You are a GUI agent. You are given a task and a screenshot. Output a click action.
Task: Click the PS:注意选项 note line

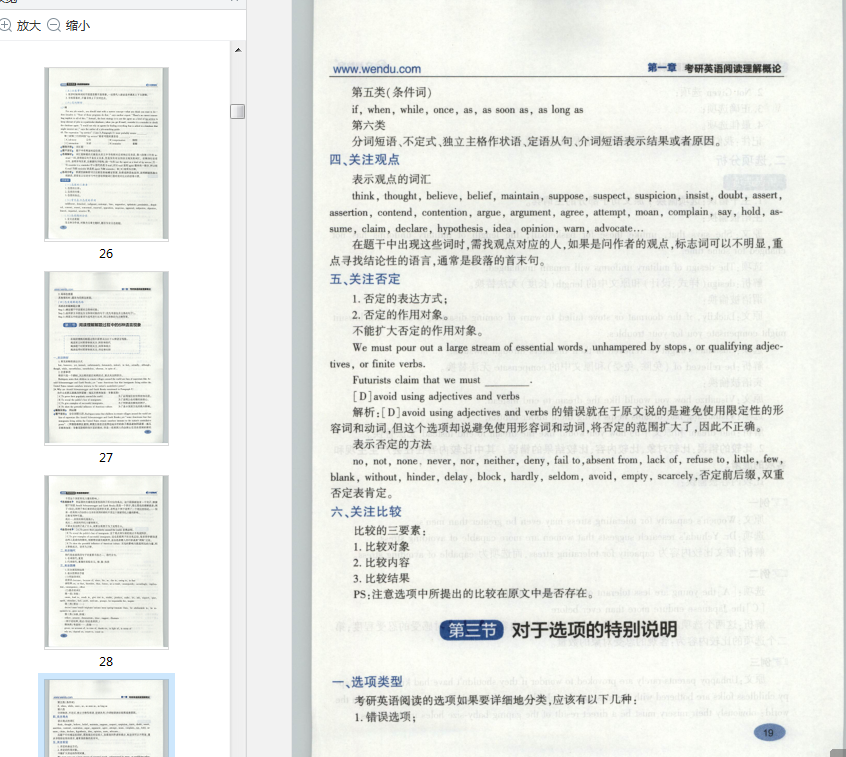point(473,594)
